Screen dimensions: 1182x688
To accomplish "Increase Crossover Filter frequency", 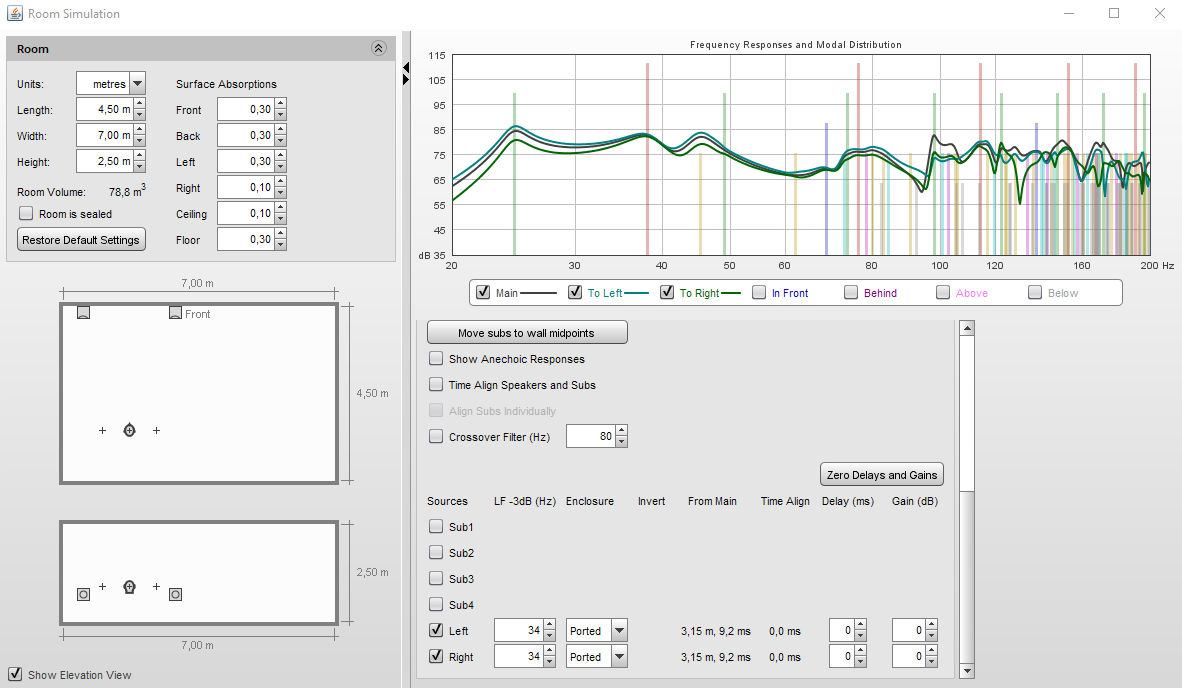I will tap(621, 431).
